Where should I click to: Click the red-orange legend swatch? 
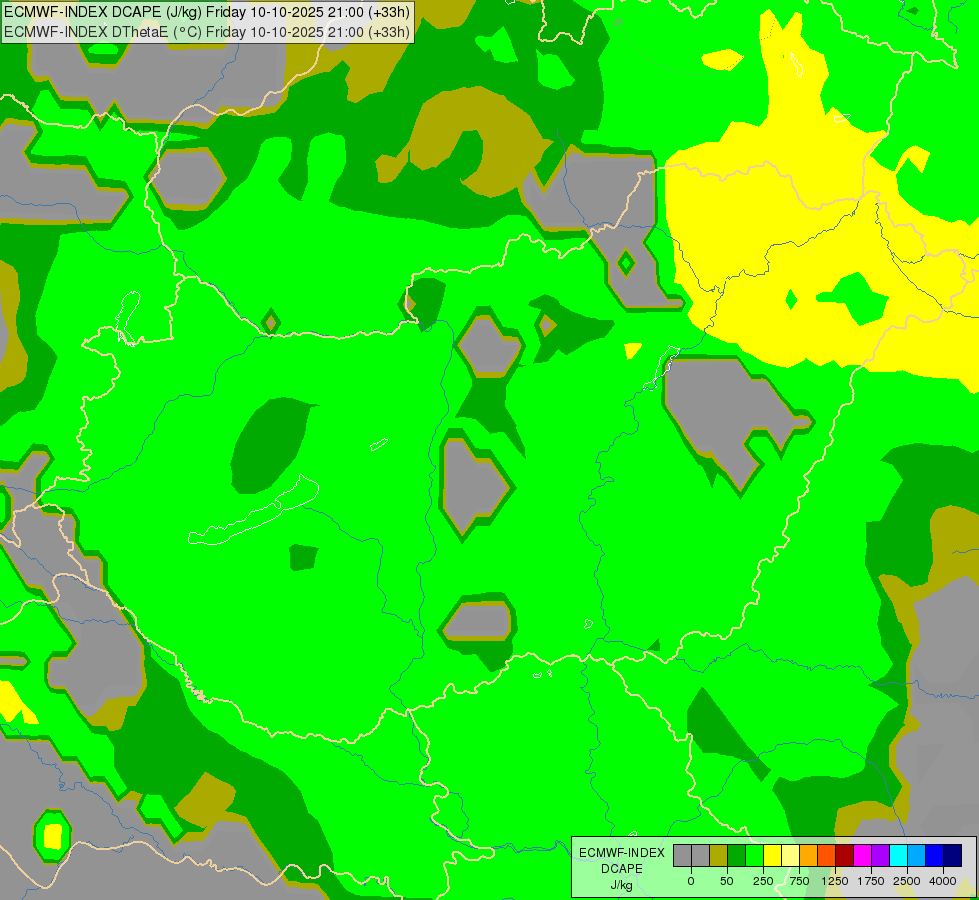(x=827, y=855)
